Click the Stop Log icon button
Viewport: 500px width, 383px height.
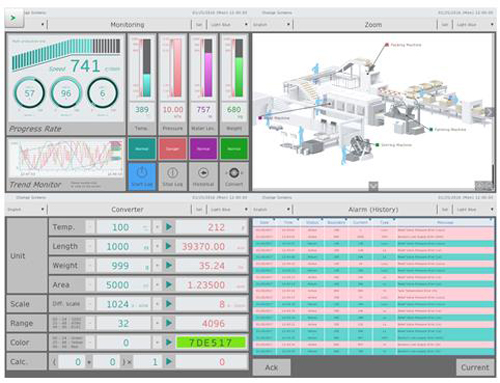click(x=173, y=176)
